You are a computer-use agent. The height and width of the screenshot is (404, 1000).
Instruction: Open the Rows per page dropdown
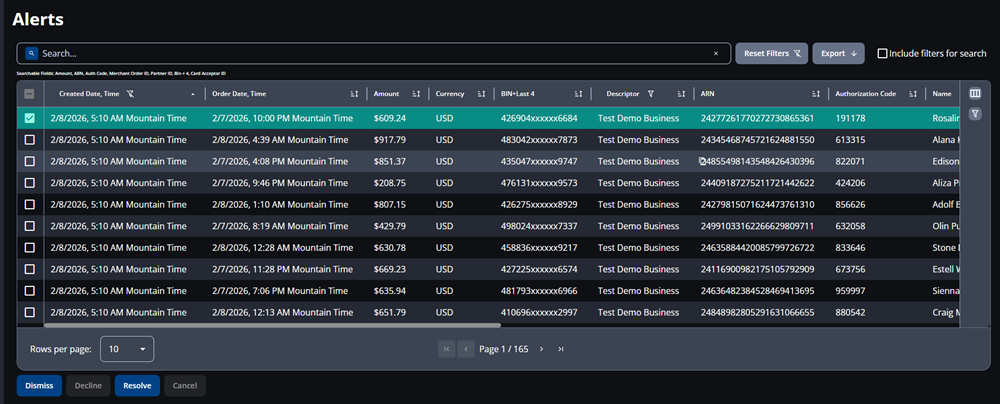pyautogui.click(x=127, y=349)
